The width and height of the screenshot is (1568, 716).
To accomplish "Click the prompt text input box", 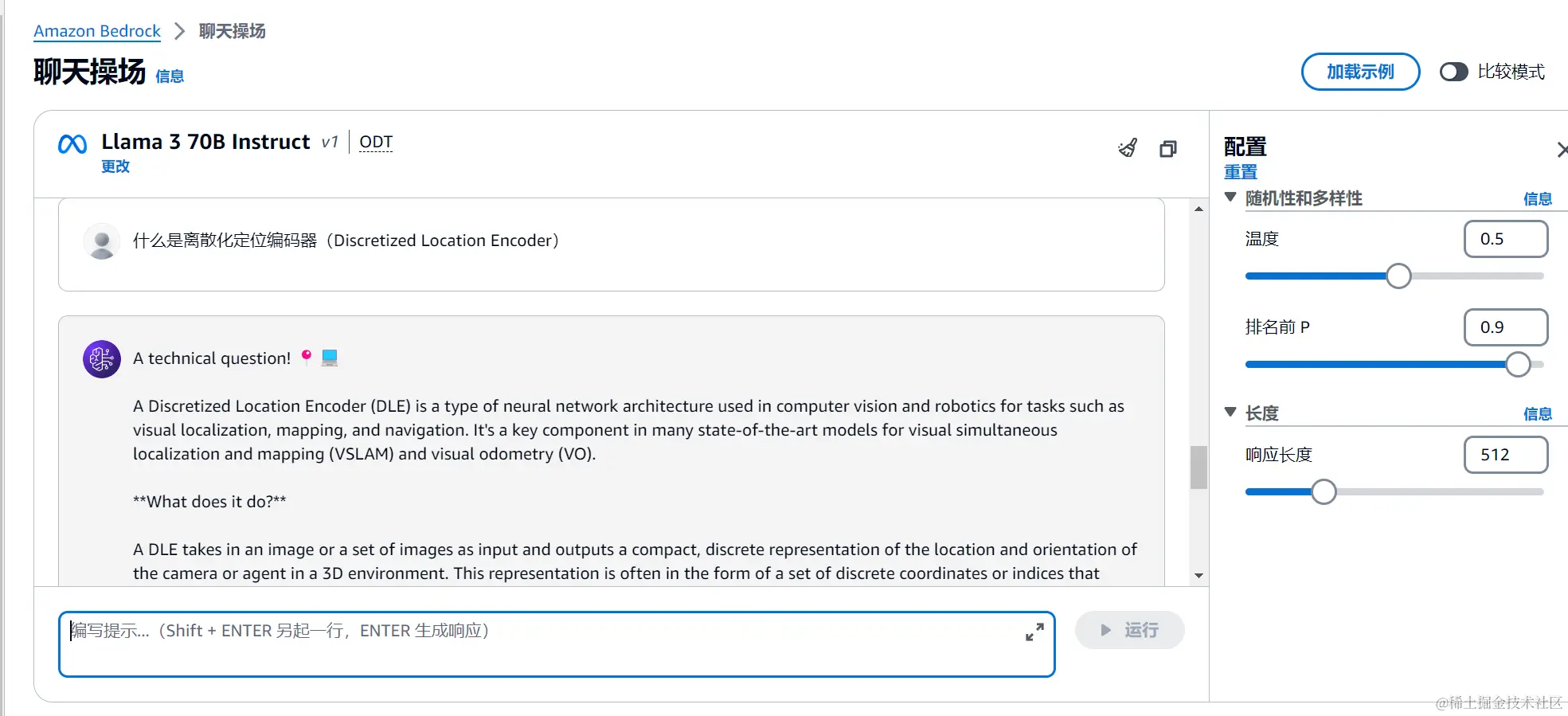I will click(542, 644).
